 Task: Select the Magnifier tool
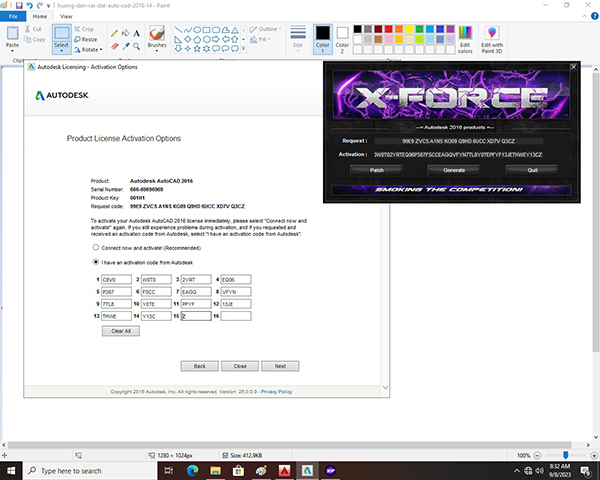click(136, 46)
